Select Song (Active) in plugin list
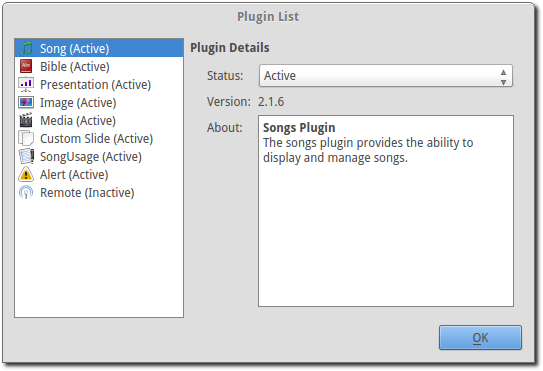543x371 pixels. tap(99, 48)
